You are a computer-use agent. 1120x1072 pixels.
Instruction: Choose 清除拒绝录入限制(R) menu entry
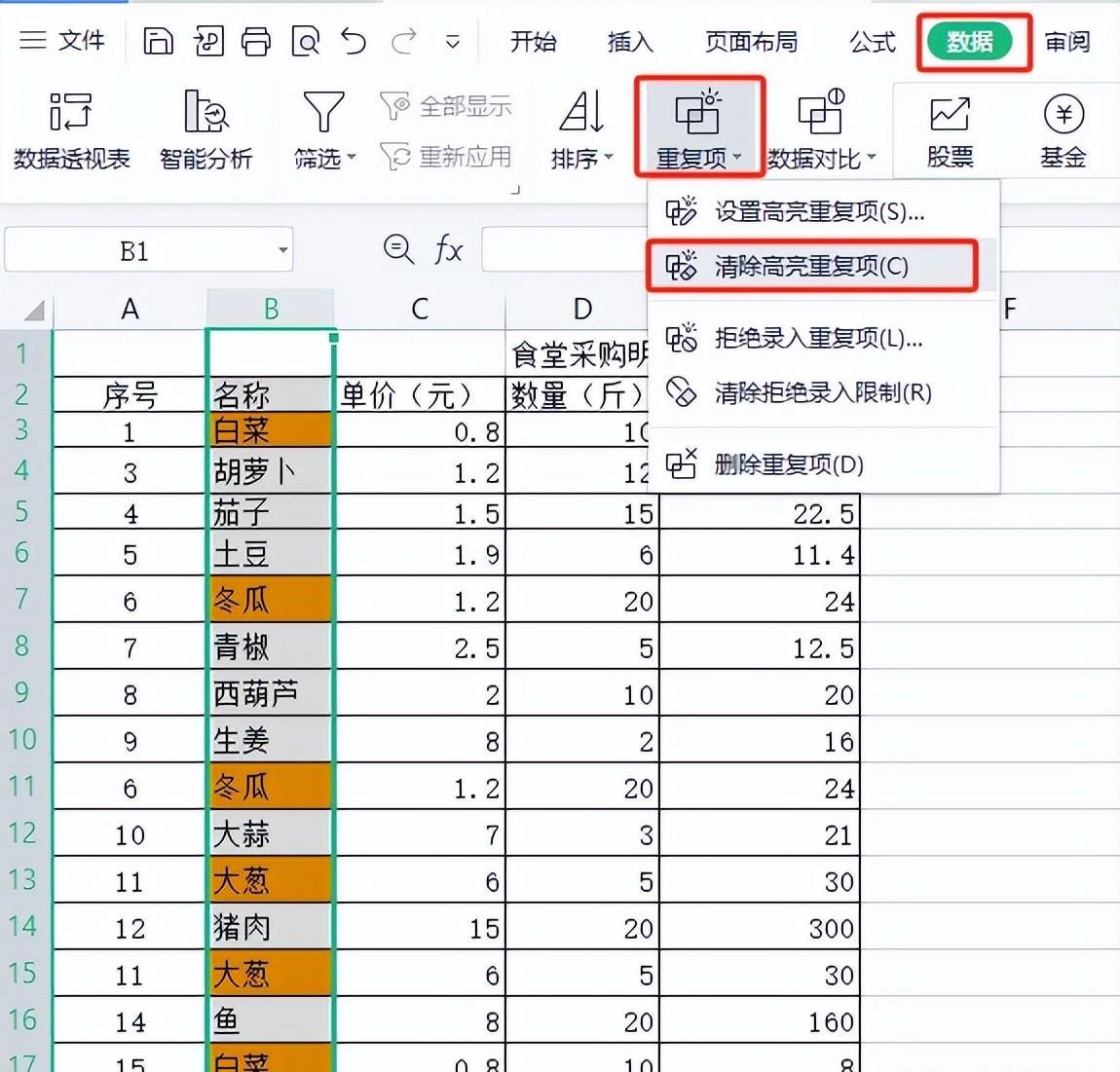[823, 392]
